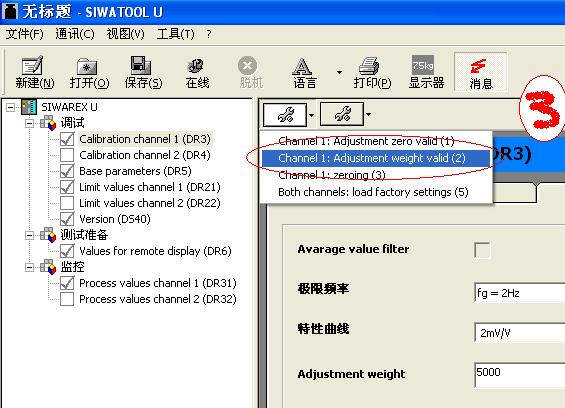Toggle Calibration channel 1 (DR3) checkbox

(67, 139)
